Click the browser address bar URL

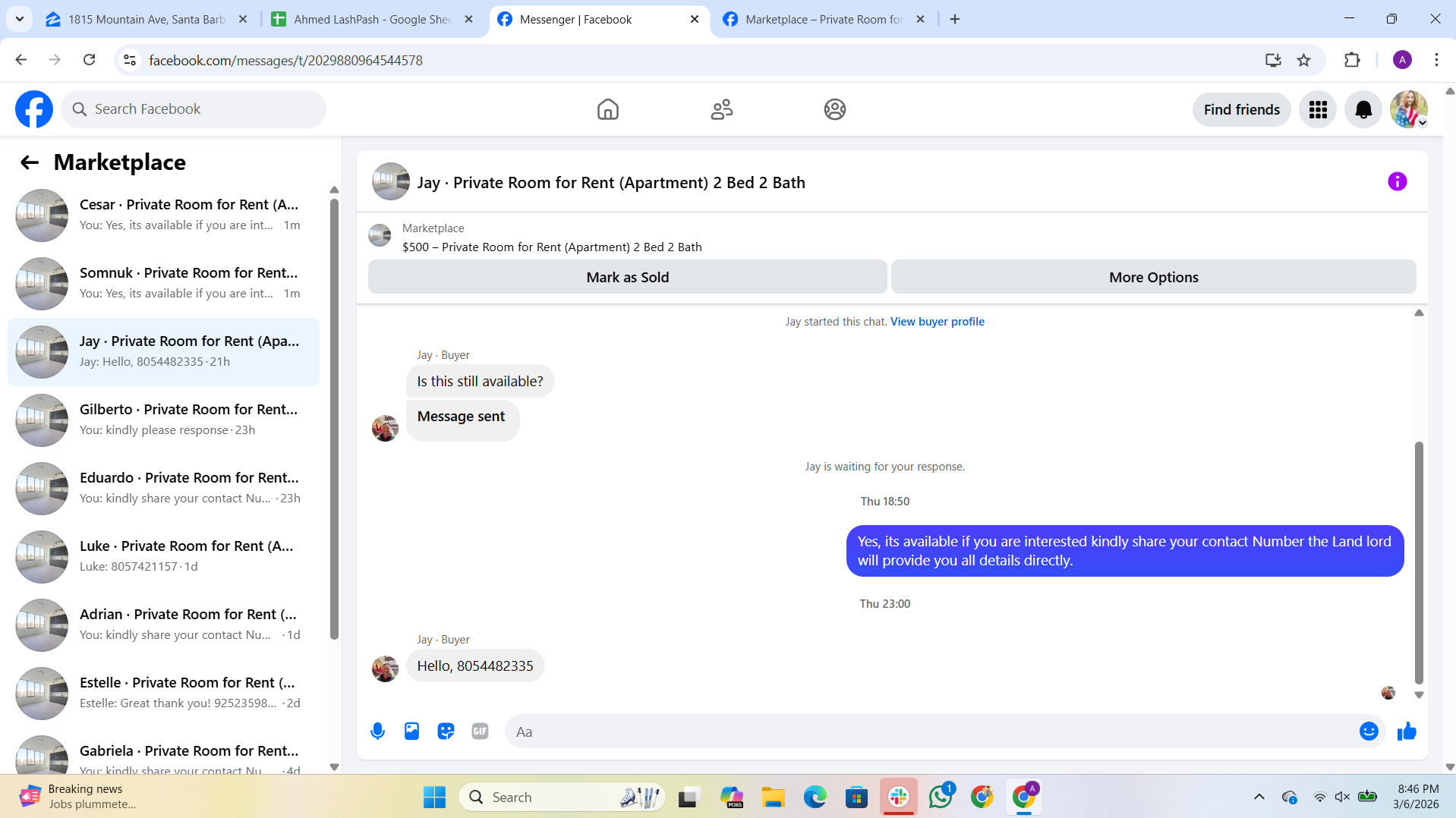[285, 60]
